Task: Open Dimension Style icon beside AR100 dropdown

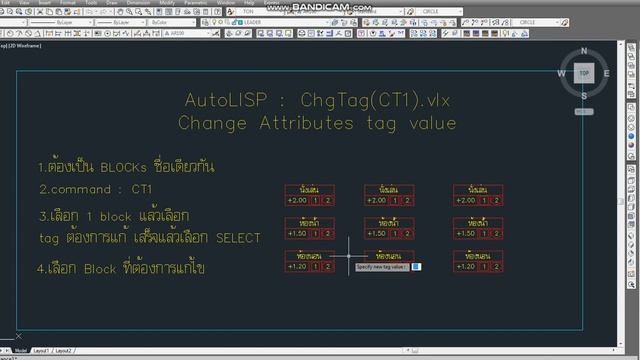Action: point(215,33)
